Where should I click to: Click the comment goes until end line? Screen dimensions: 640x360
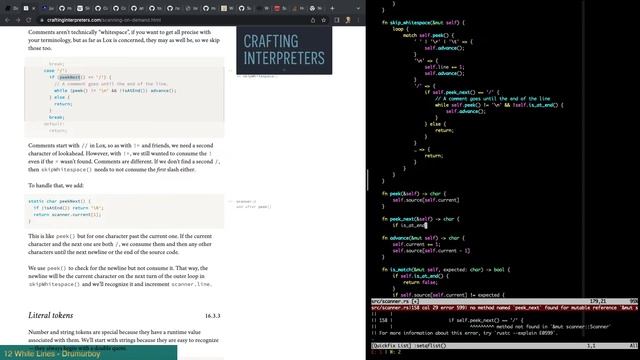point(492,98)
